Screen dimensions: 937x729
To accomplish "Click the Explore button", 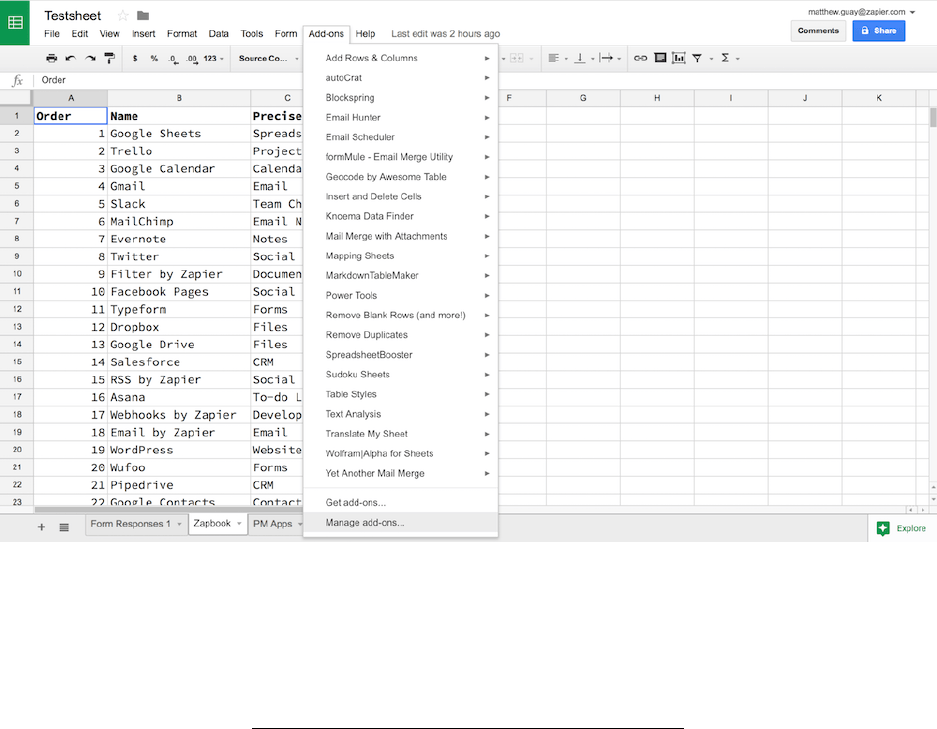I will pyautogui.click(x=902, y=528).
